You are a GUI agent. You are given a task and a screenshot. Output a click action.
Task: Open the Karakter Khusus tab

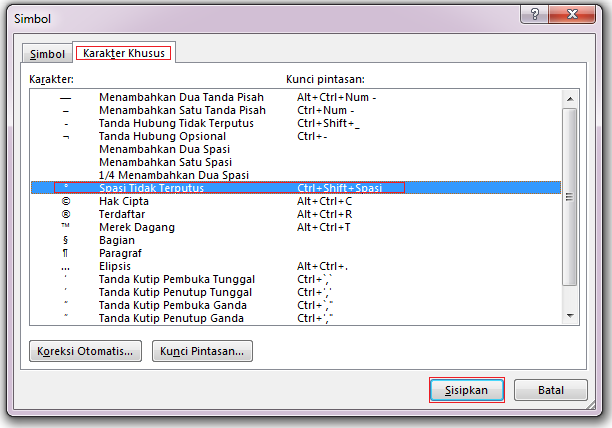124,53
